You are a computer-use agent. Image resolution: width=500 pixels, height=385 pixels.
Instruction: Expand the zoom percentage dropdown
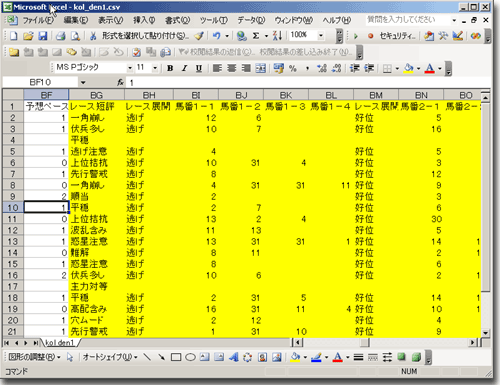click(321, 35)
